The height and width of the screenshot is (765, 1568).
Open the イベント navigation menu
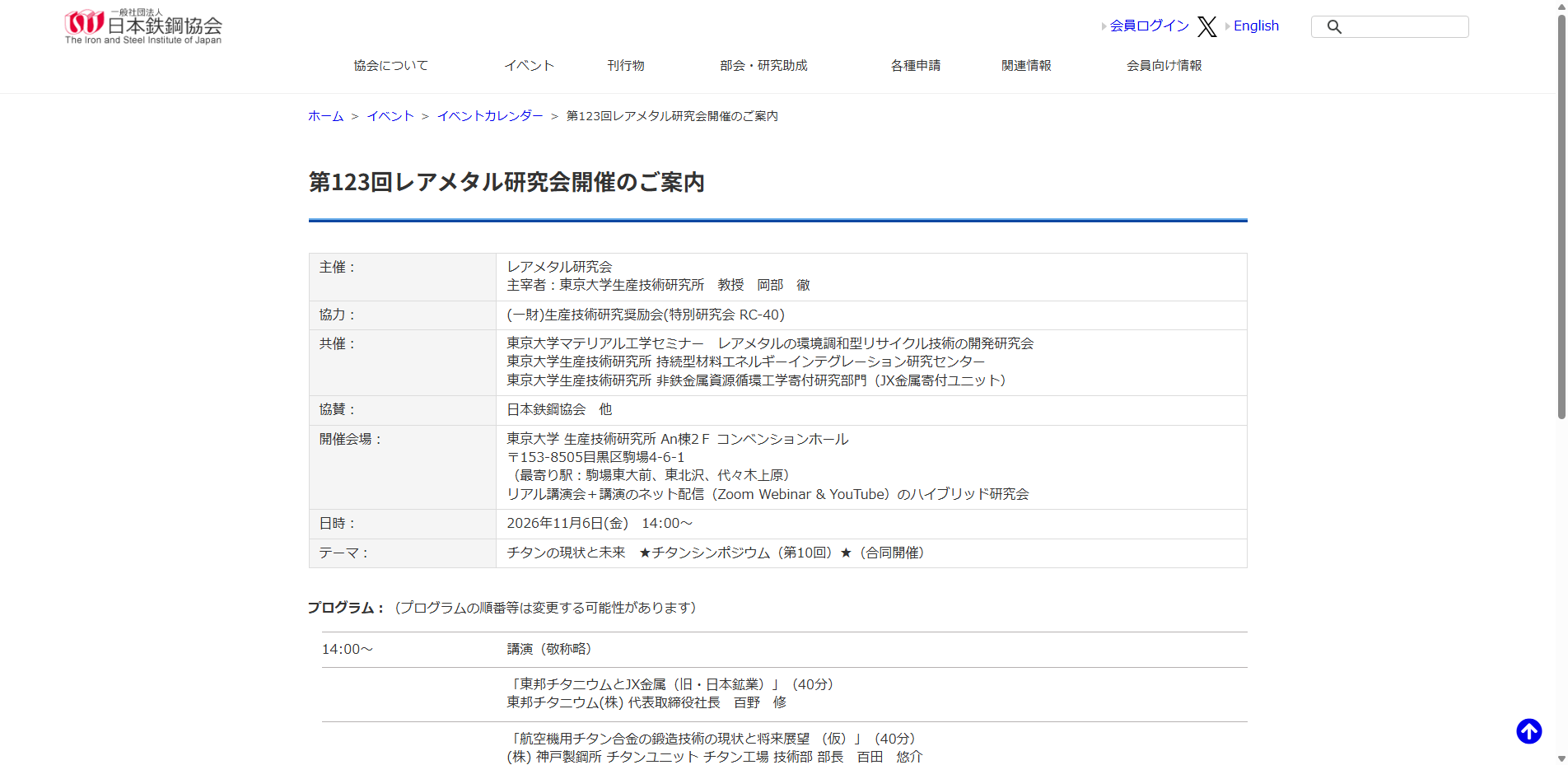pyautogui.click(x=530, y=65)
